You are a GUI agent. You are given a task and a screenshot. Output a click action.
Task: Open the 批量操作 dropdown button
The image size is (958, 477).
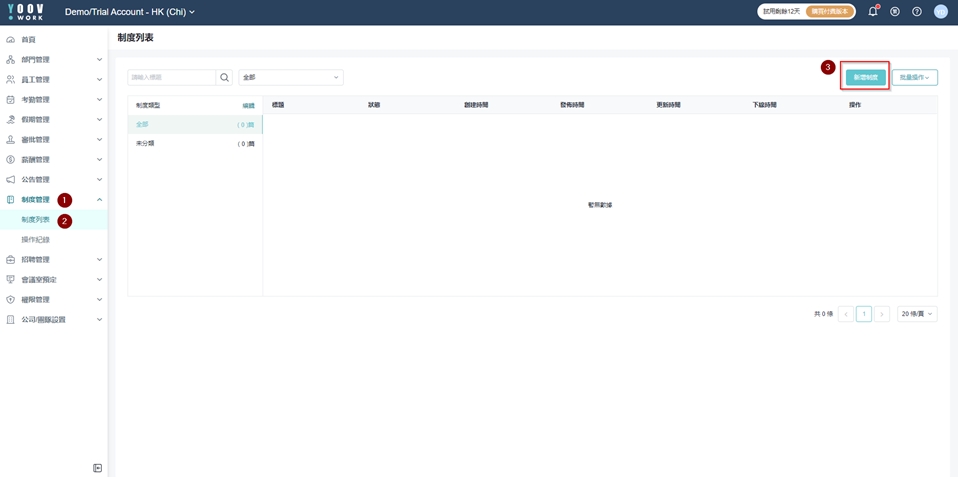point(914,77)
